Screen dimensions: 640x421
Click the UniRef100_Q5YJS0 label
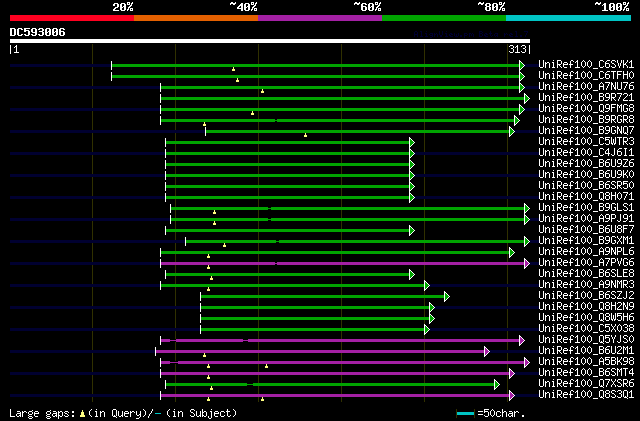[586, 340]
